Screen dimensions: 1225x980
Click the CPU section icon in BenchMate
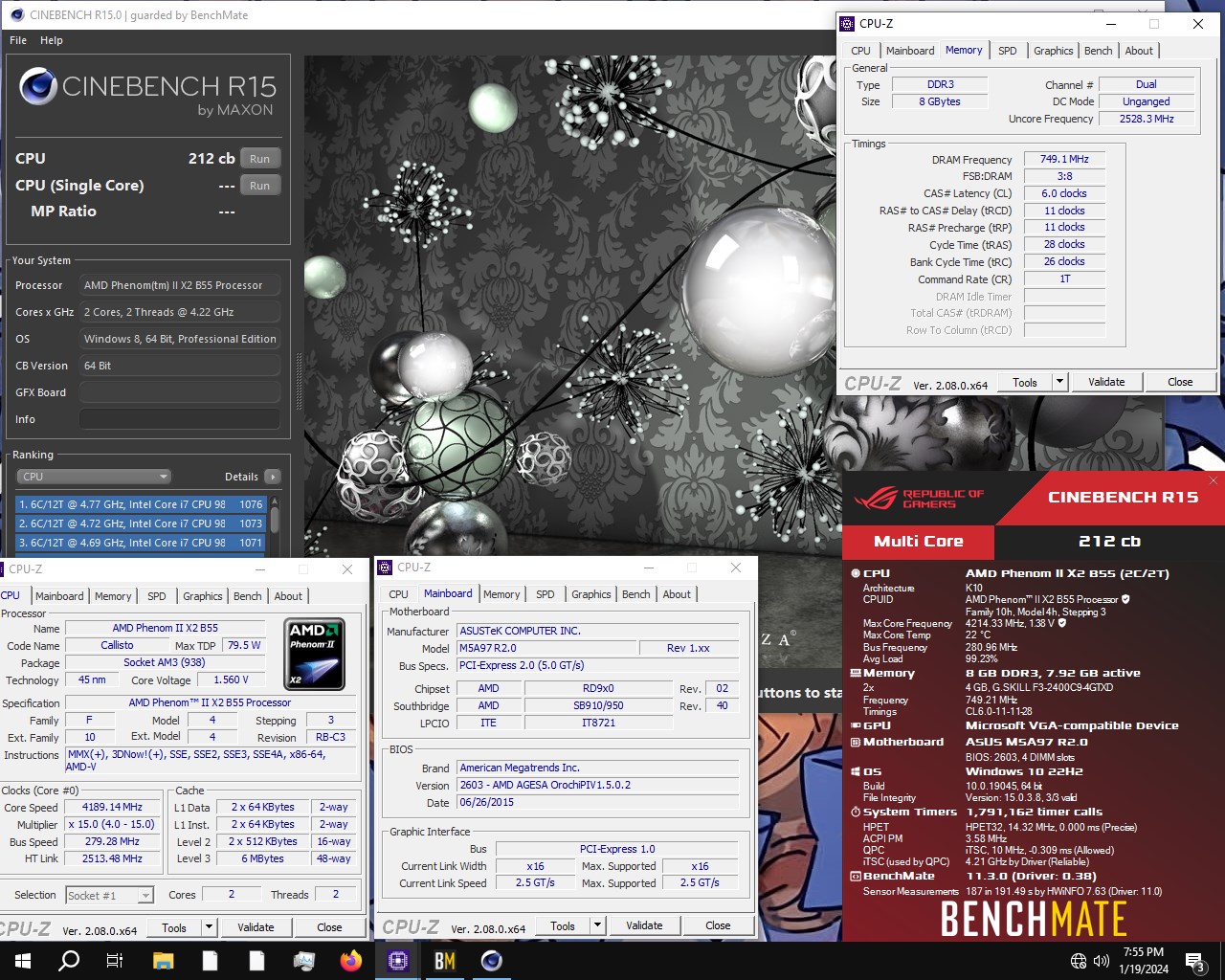[x=856, y=573]
